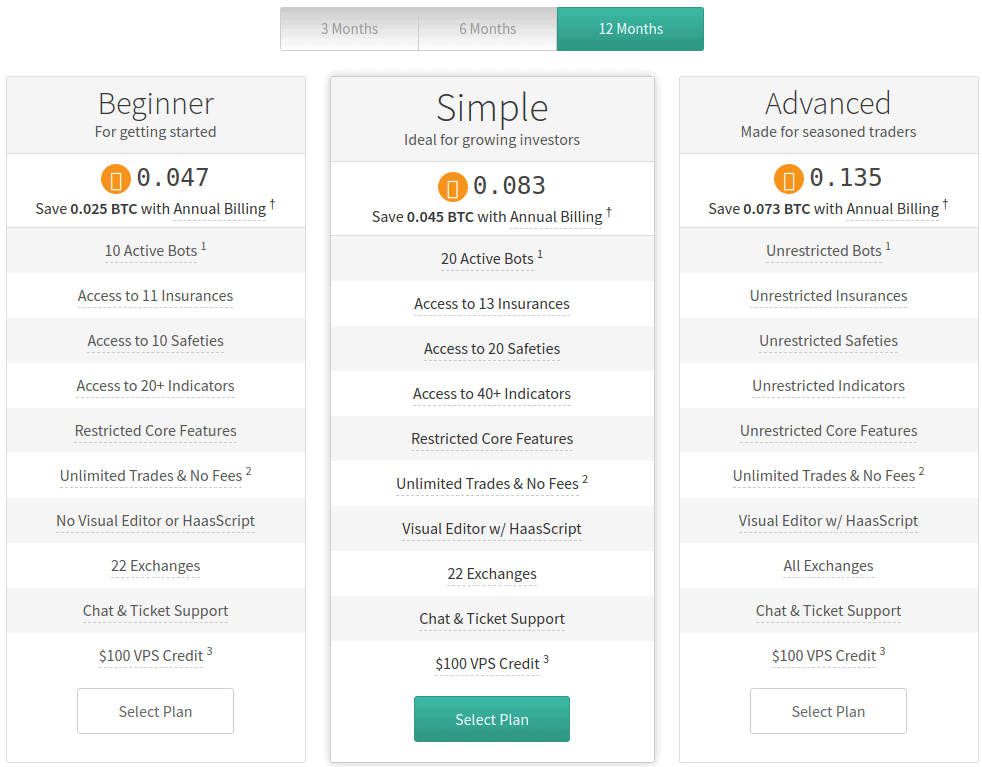Viewport: 982px width, 767px height.
Task: Click Advanced '$100 VPS Credit'
Action: coord(824,657)
